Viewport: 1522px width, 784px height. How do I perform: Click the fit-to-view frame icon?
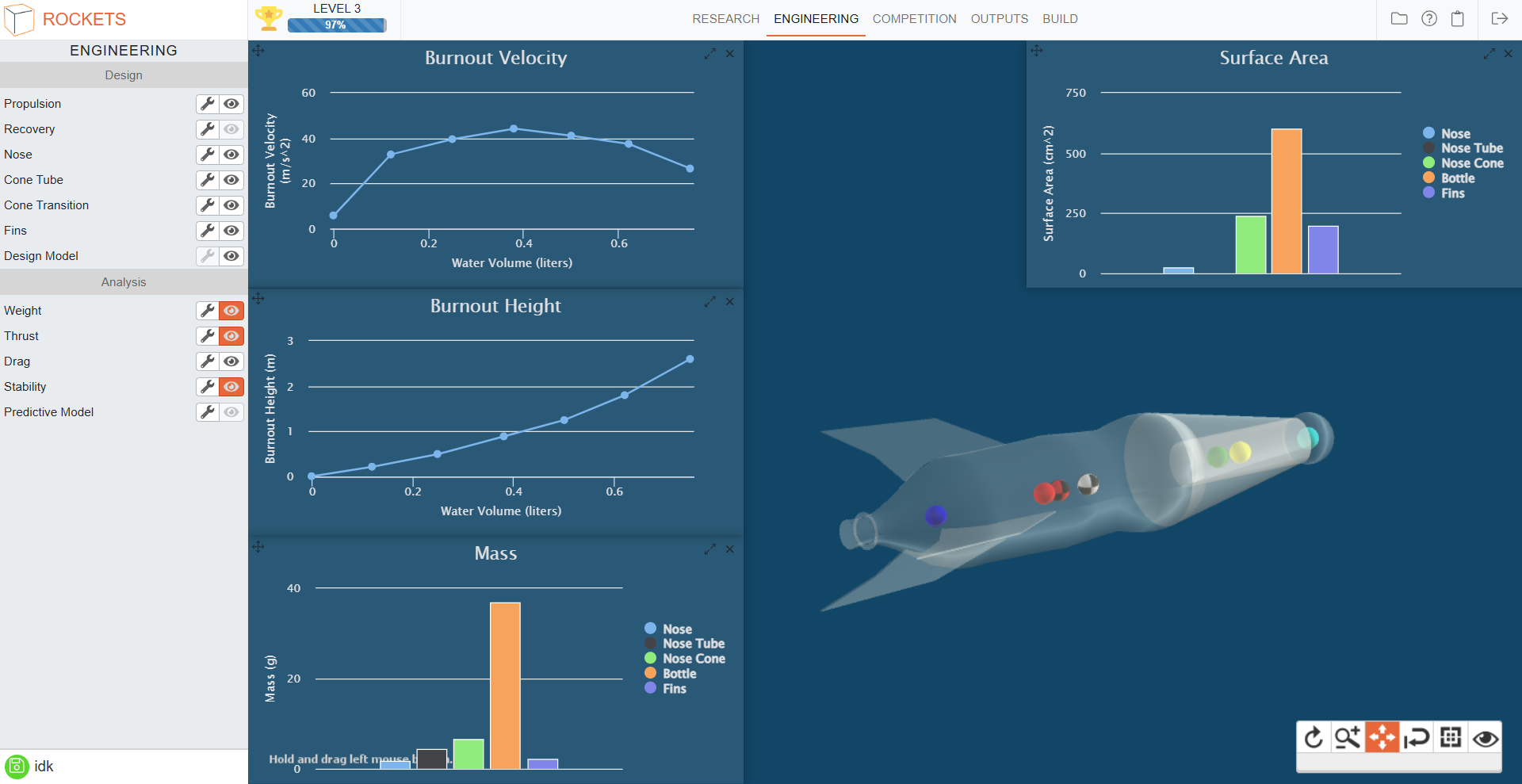coord(1451,738)
